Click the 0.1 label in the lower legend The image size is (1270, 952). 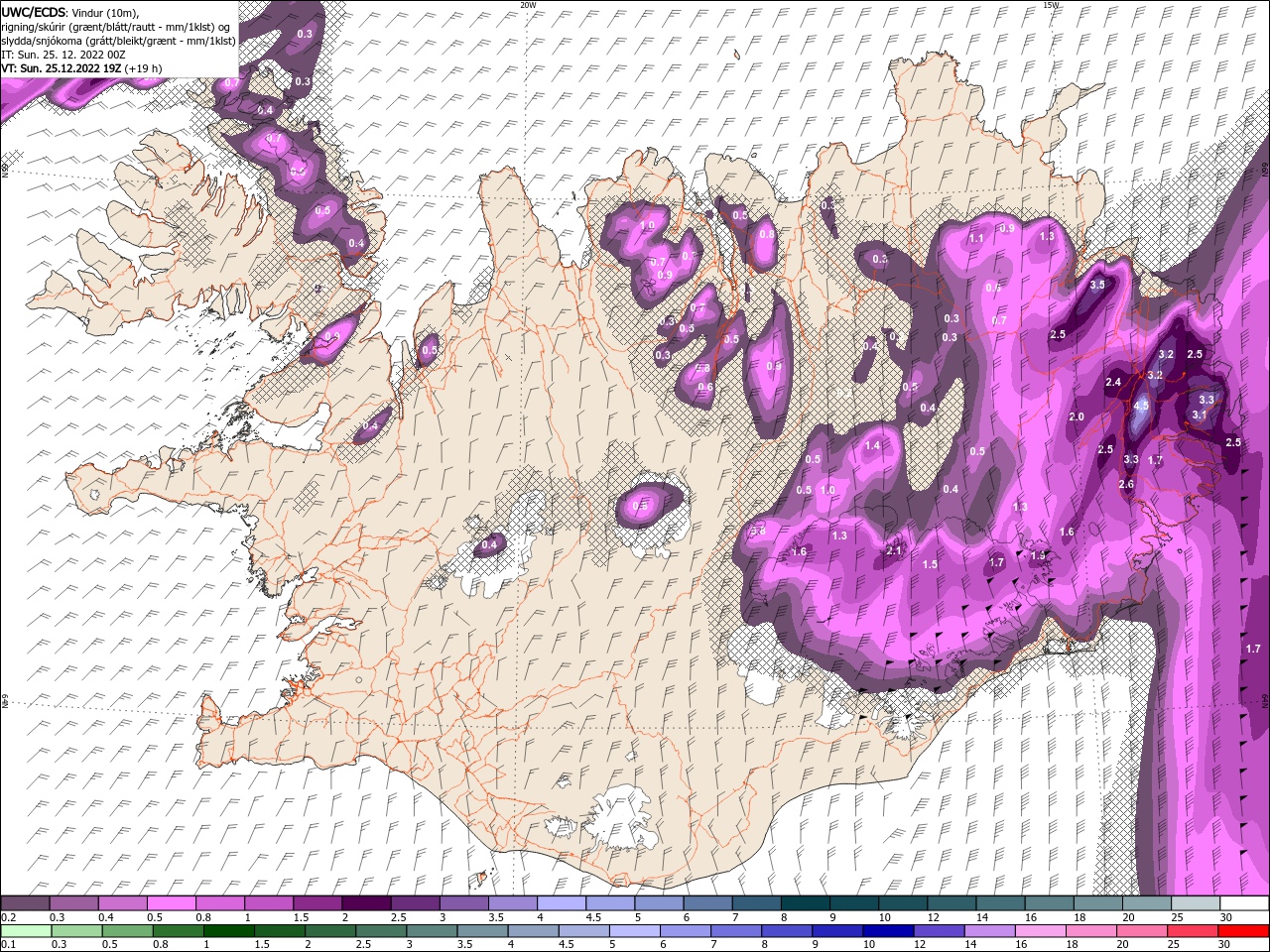pyautogui.click(x=8, y=944)
